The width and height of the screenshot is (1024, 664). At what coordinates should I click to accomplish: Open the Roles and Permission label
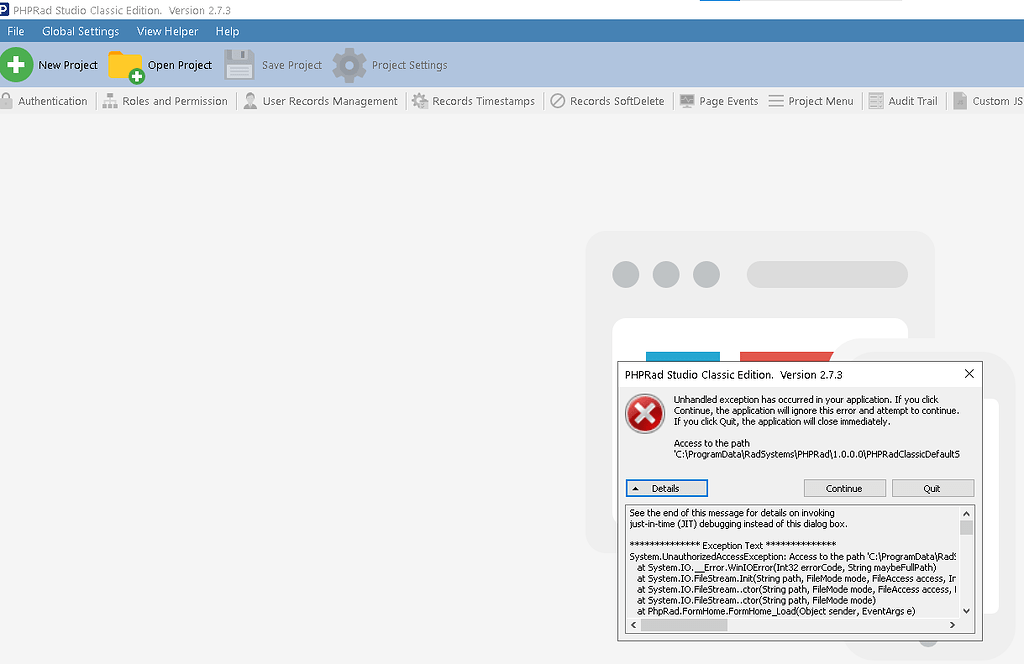tap(175, 101)
